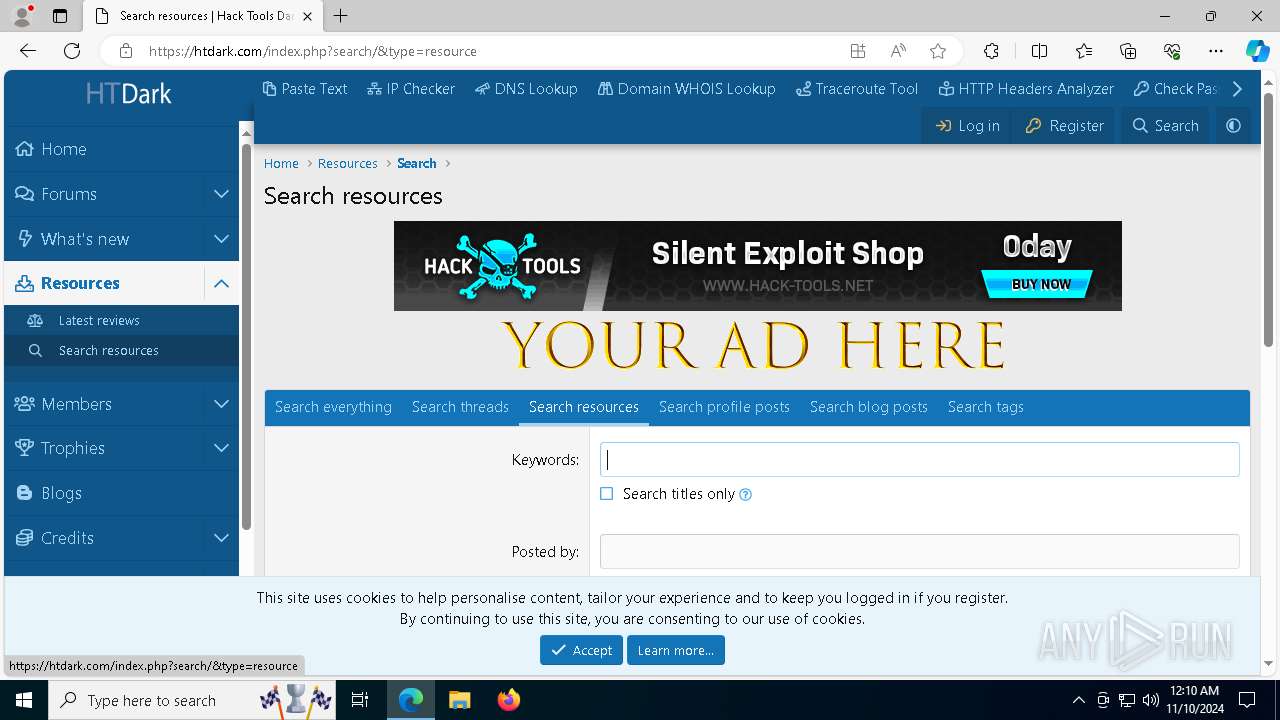This screenshot has height=720, width=1280.
Task: Open the DNS Lookup tool
Action: (x=526, y=88)
